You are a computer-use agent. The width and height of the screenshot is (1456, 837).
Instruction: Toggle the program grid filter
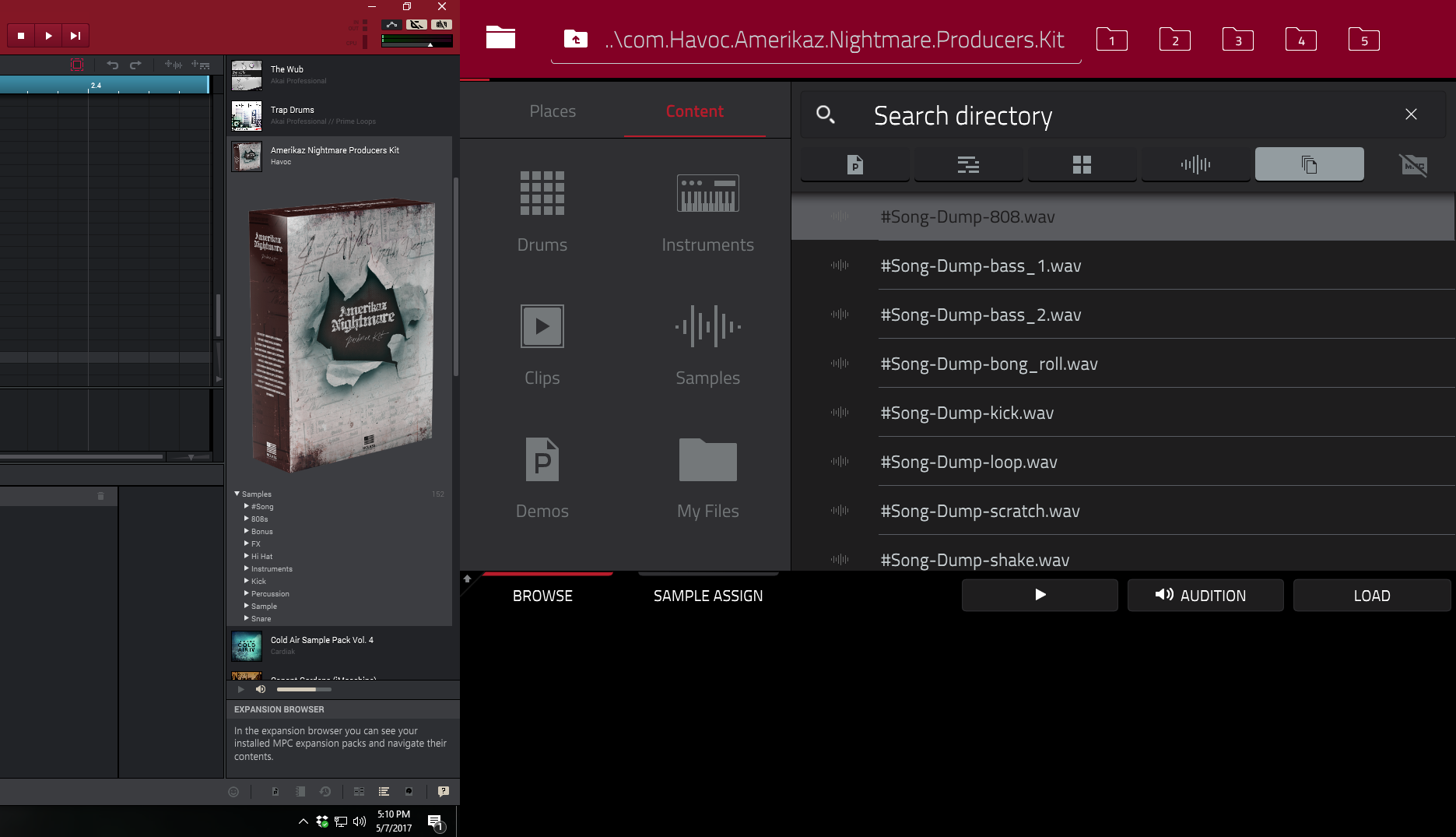pos(1082,164)
